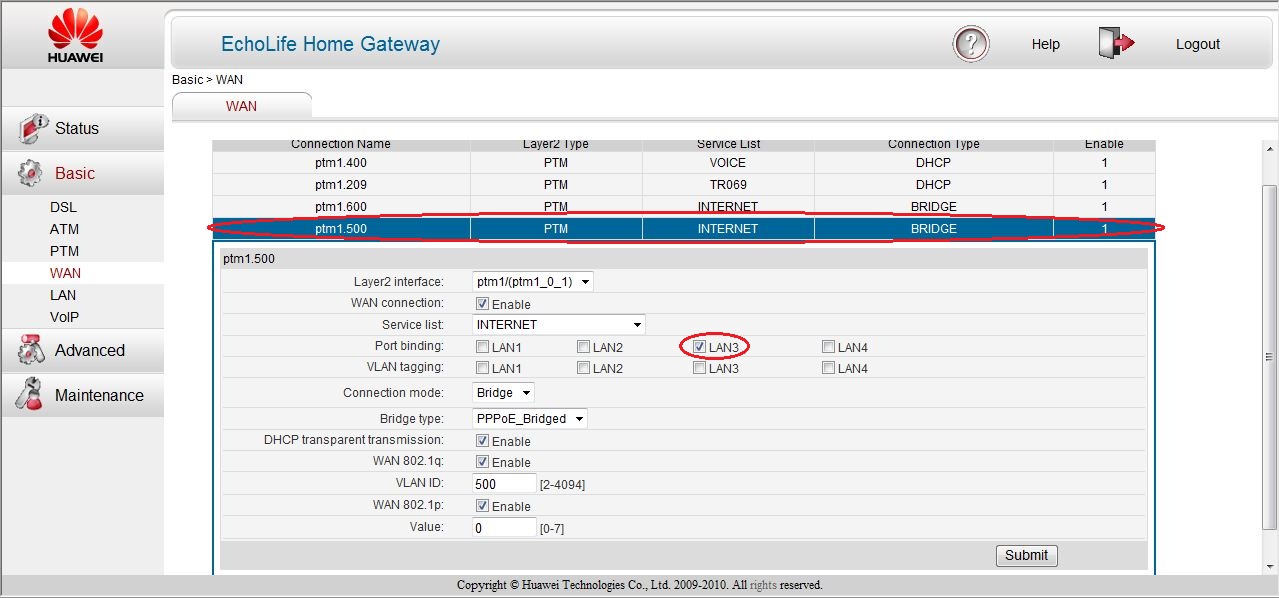
Task: Select the ptm1.400 connection row
Action: (x=340, y=162)
